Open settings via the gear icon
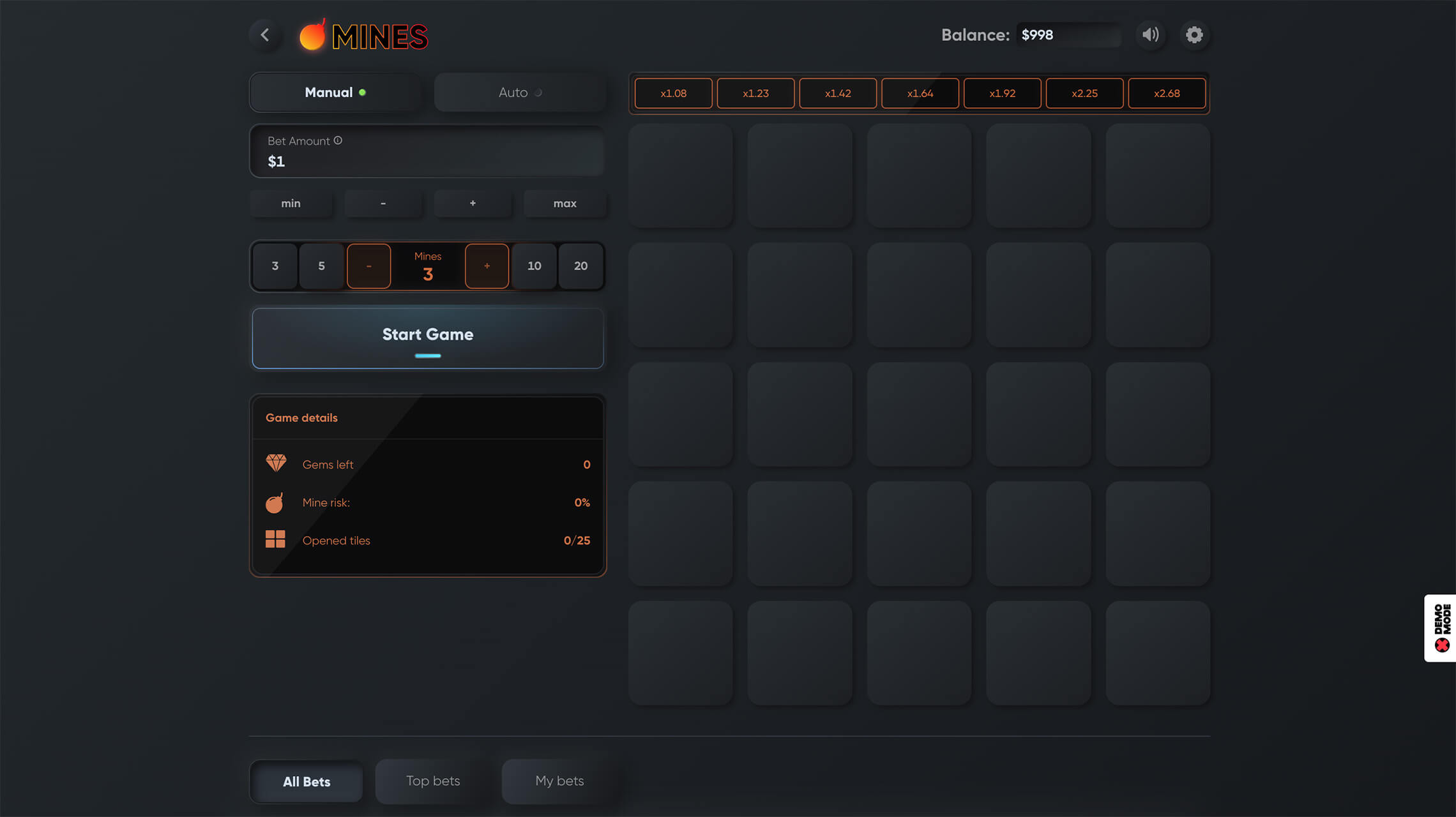This screenshot has height=817, width=1456. pos(1194,34)
